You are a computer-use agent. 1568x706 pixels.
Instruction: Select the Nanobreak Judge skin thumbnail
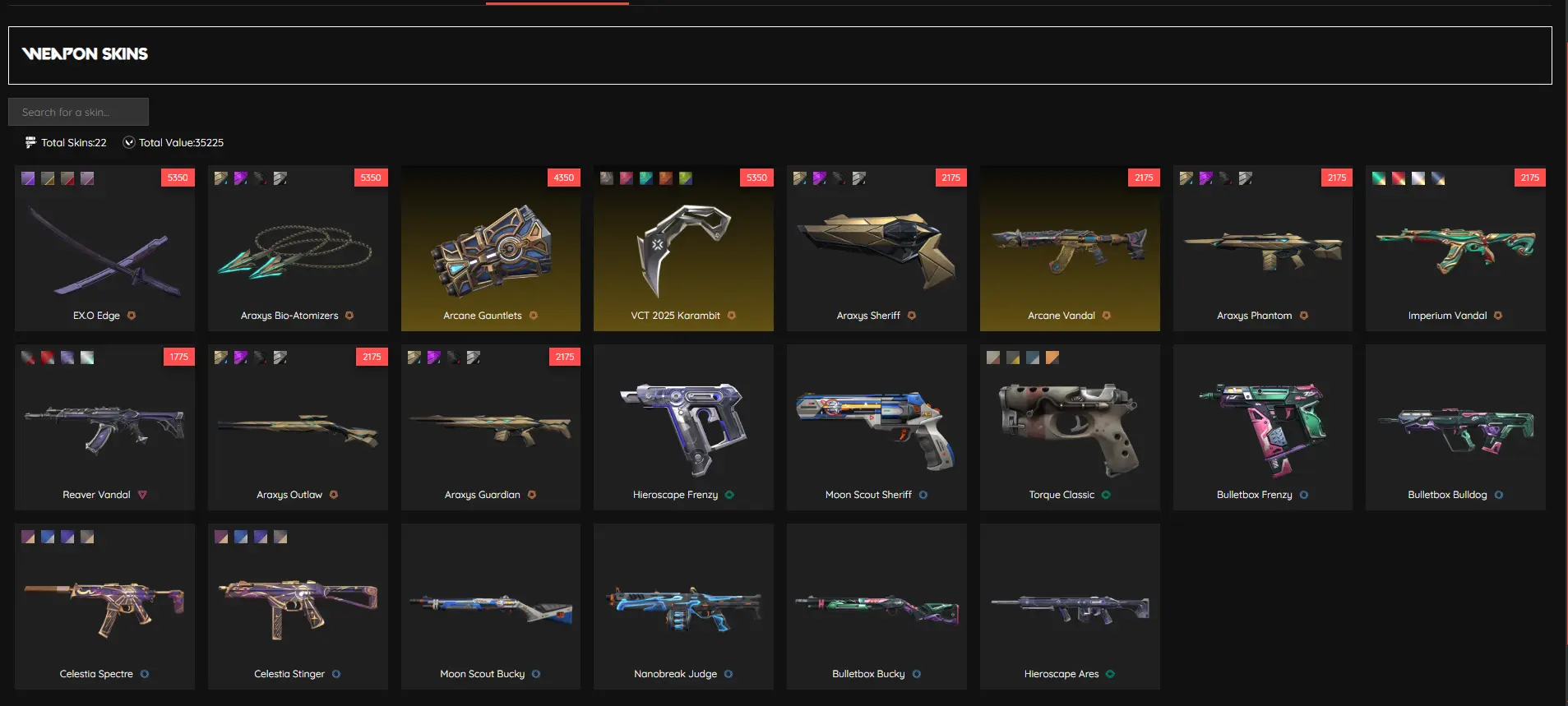pyautogui.click(x=683, y=607)
